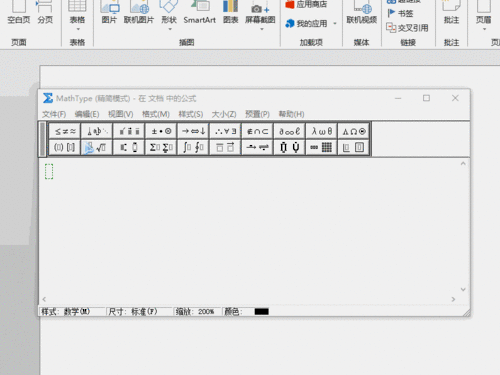Click the Cross-reference (交叉引用) button
This screenshot has width=500, height=375.
pyautogui.click(x=407, y=28)
